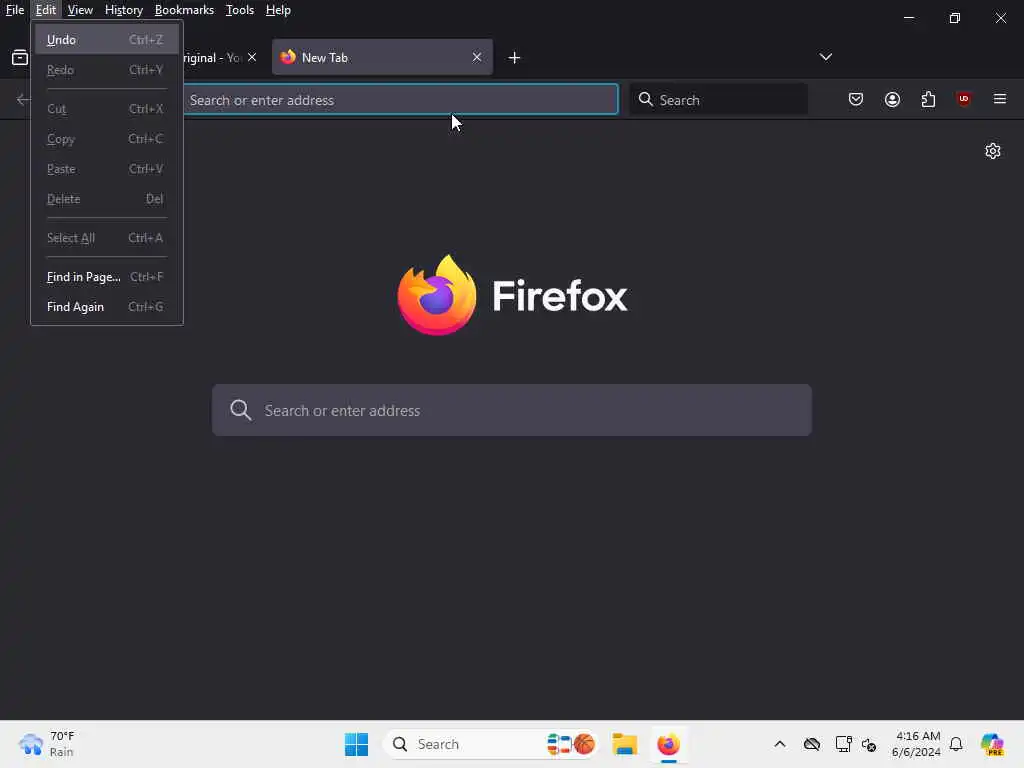Open the Bookmarks menu
Viewport: 1024px width, 768px height.
[184, 10]
